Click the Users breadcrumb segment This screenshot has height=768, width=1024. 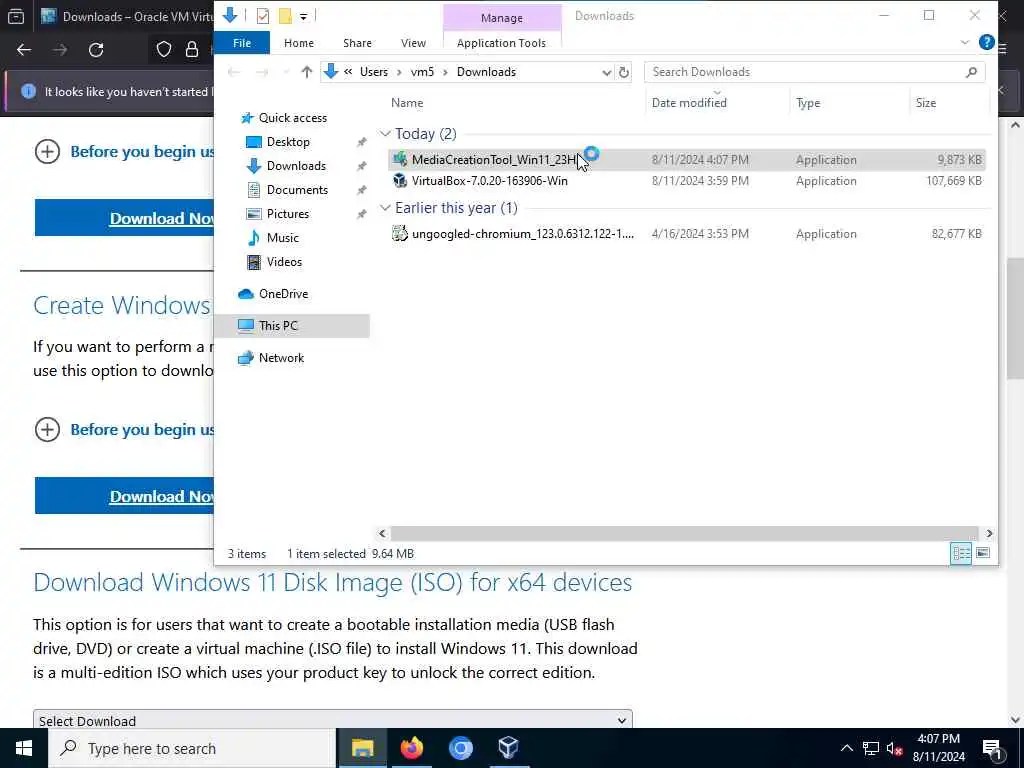(x=374, y=72)
